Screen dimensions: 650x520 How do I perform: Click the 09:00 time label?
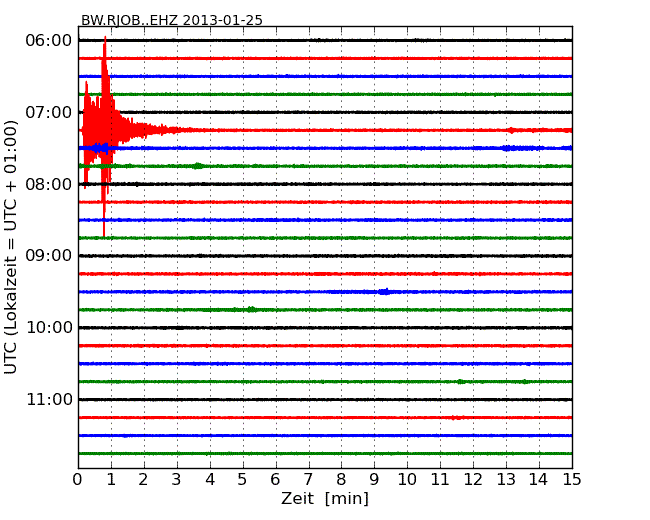tap(49, 256)
